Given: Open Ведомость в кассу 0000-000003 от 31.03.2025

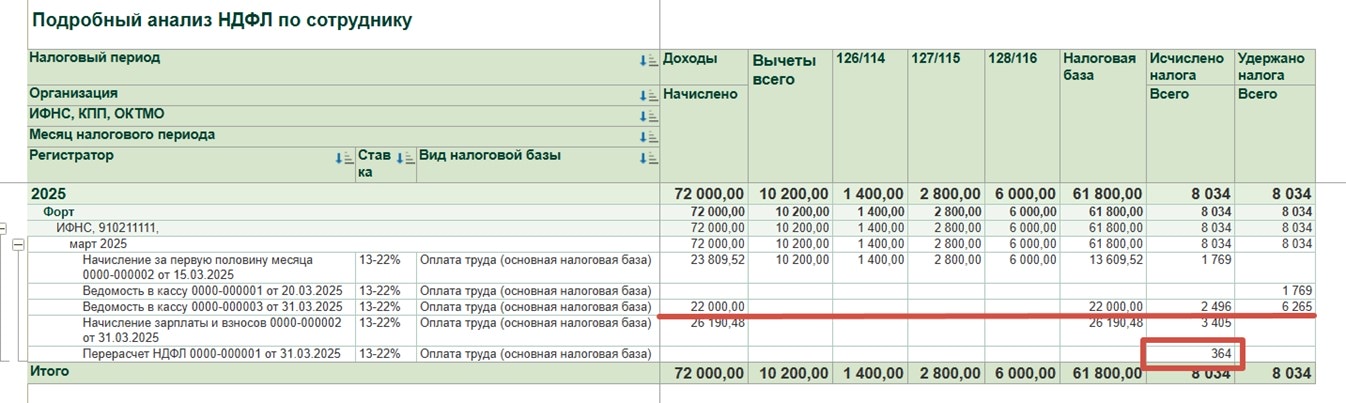Looking at the screenshot, I should [212, 306].
